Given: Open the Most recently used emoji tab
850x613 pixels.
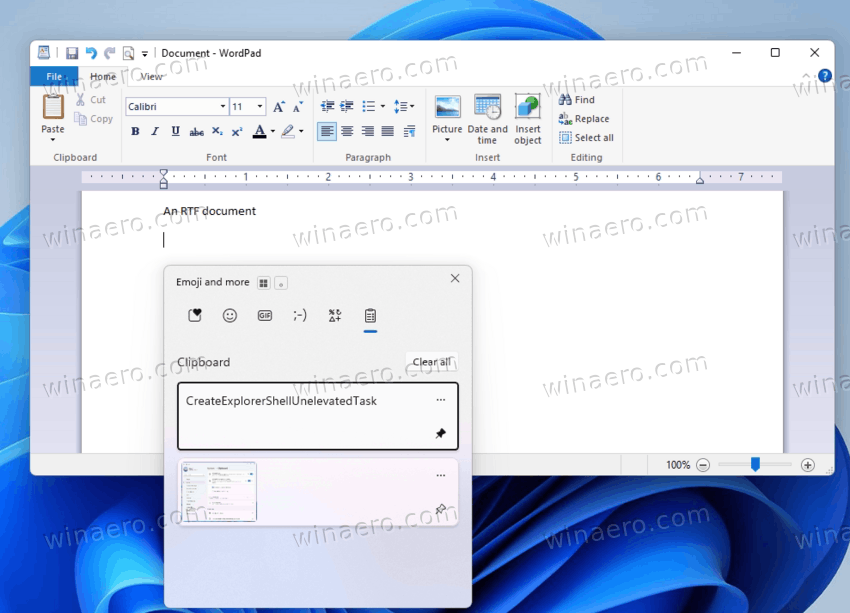Looking at the screenshot, I should pos(195,315).
